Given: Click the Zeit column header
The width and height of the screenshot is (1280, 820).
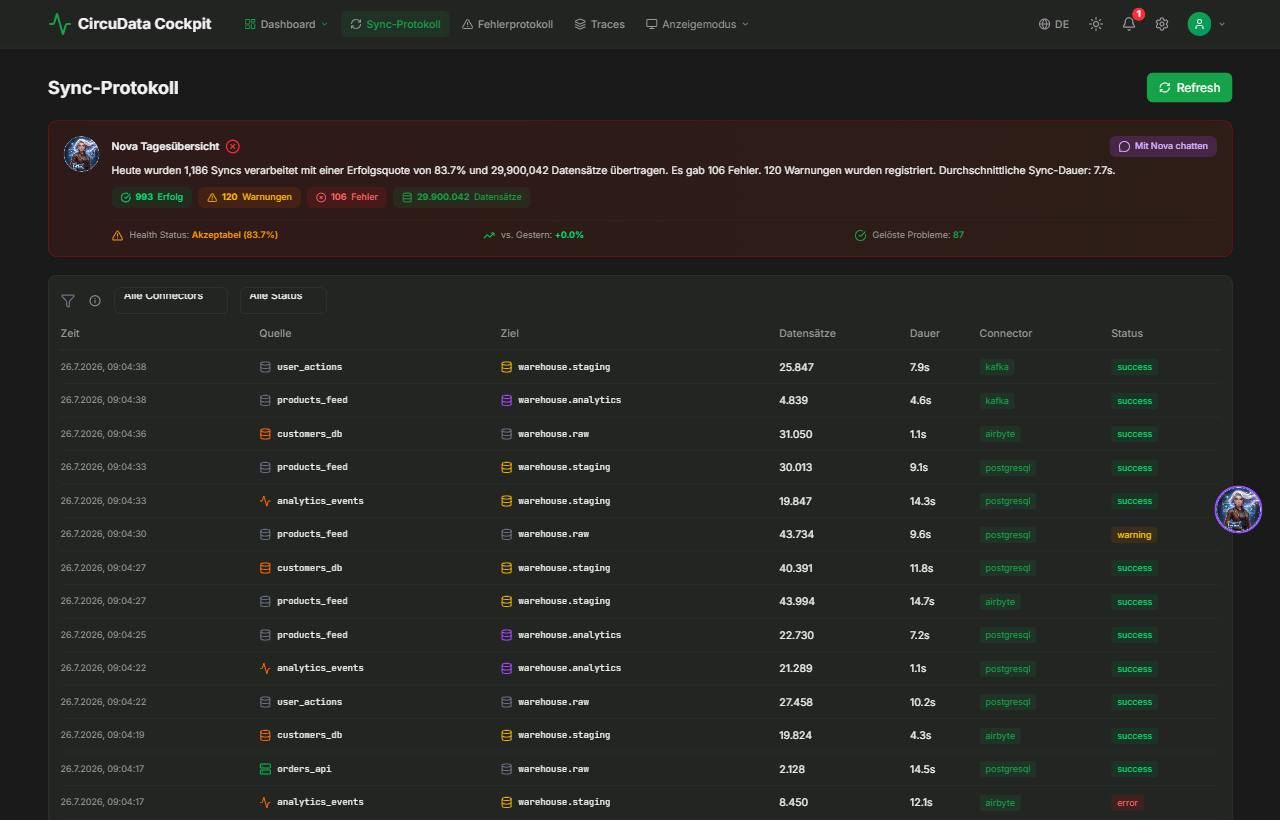Looking at the screenshot, I should 70,333.
